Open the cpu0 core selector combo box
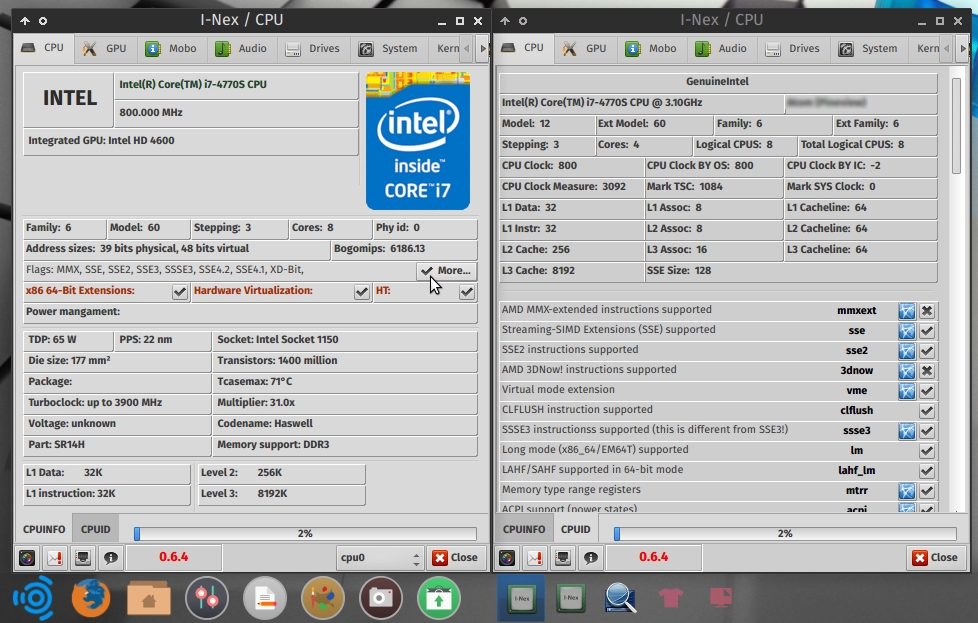 (x=380, y=558)
